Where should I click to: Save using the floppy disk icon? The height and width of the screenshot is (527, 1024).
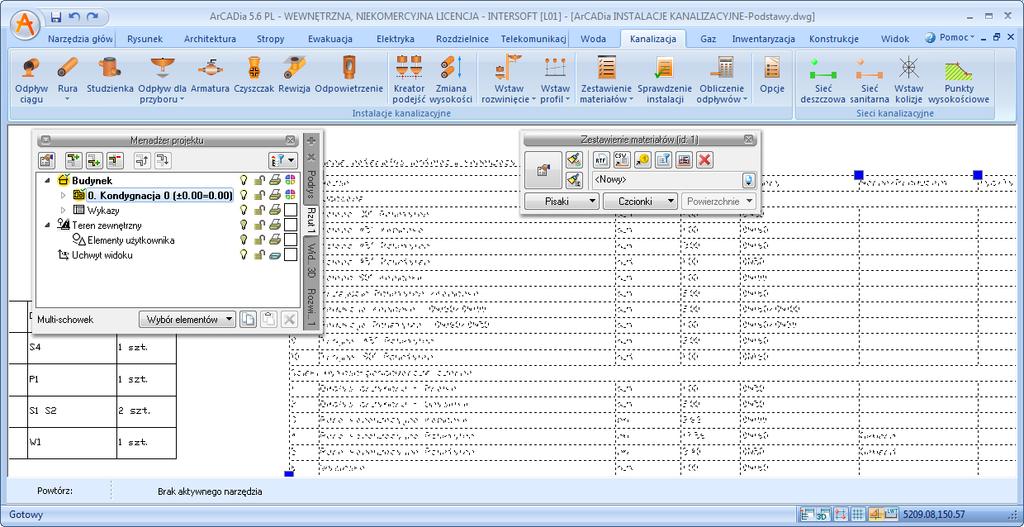click(56, 16)
